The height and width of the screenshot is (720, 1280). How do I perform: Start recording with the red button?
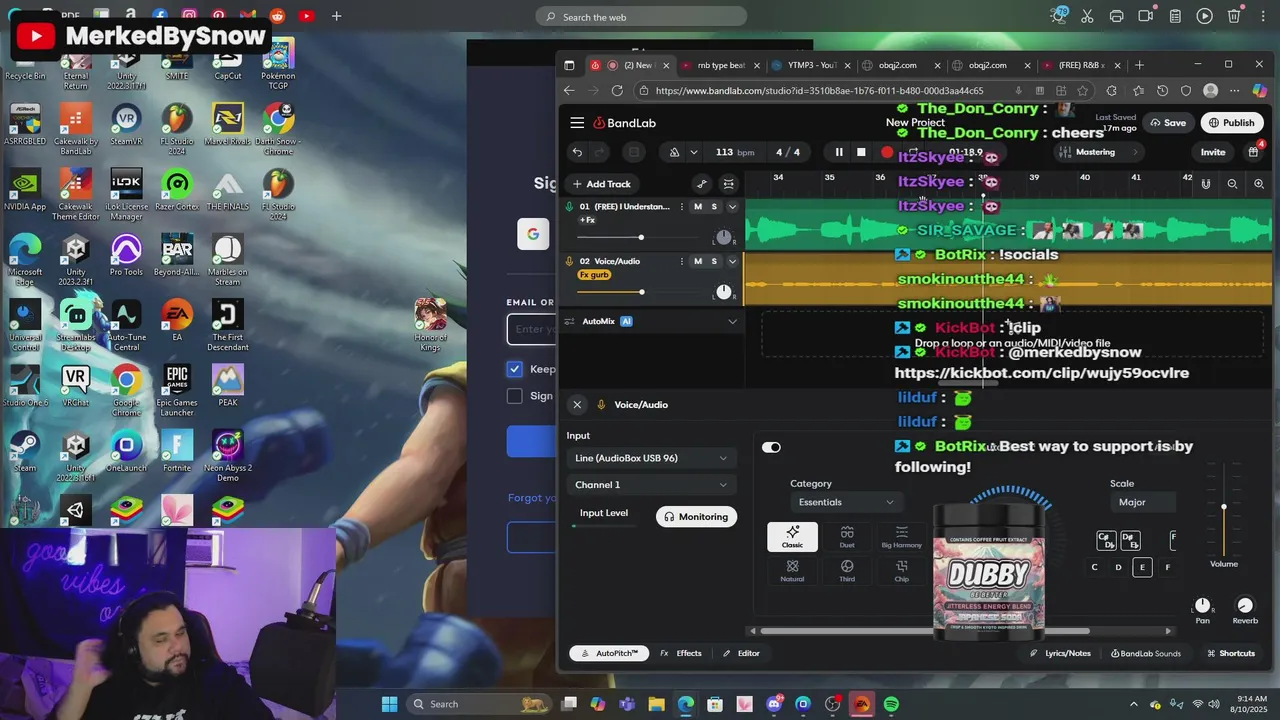887,152
